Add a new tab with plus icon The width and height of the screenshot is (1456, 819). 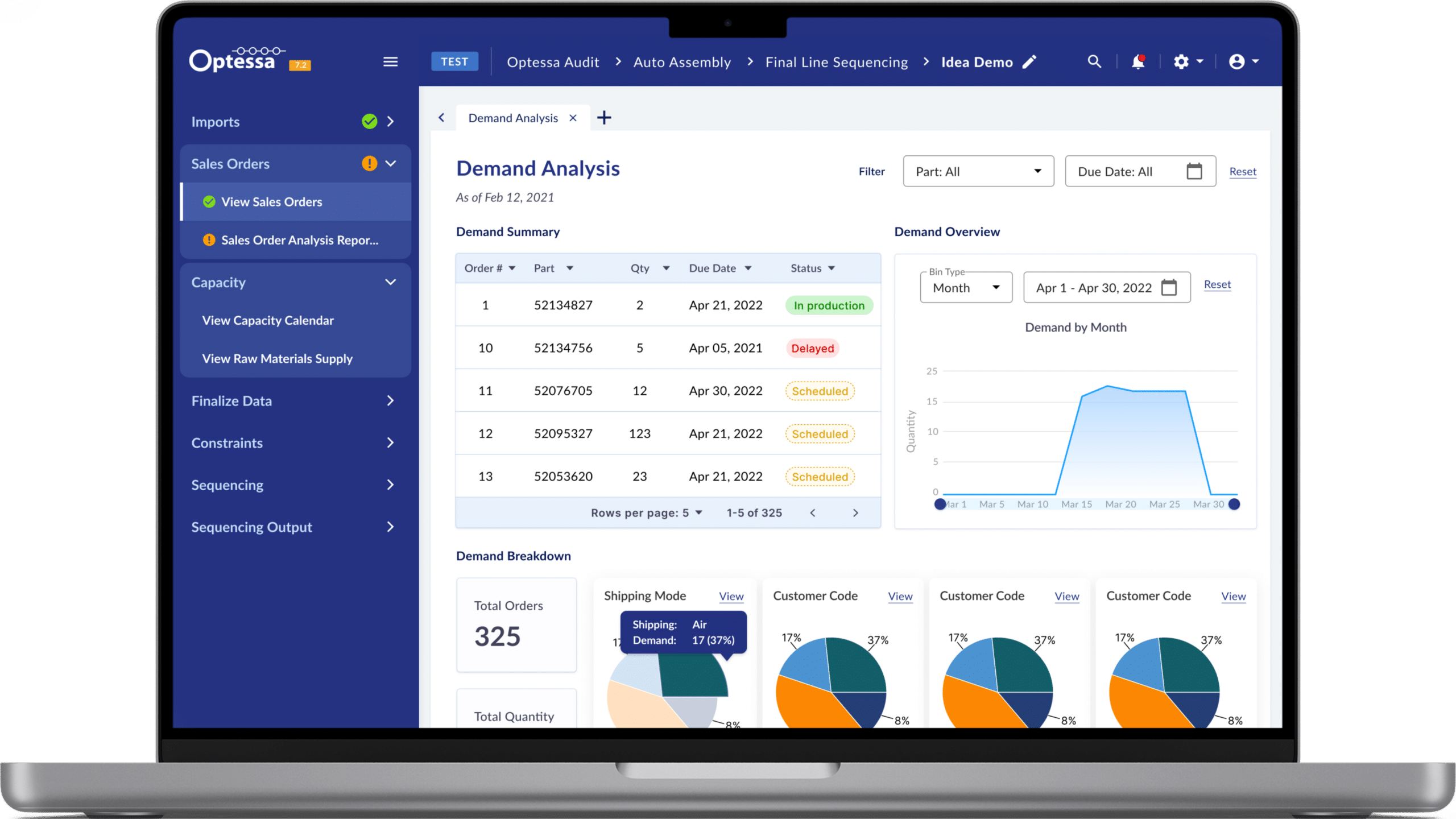click(x=604, y=118)
